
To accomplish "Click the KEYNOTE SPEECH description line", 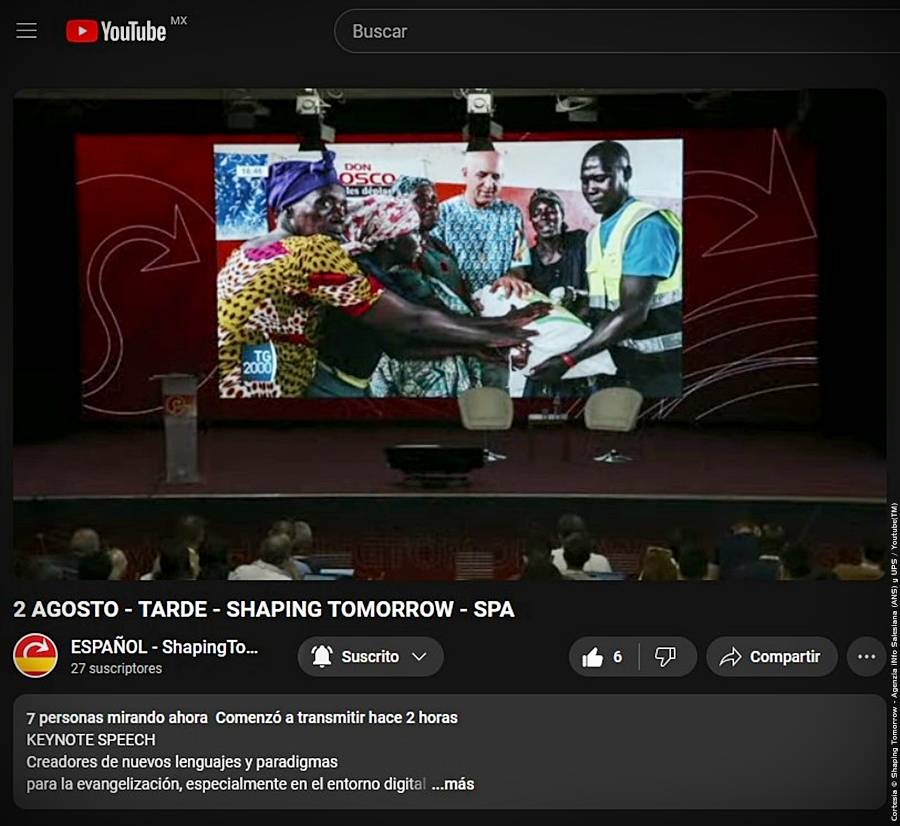I will [x=91, y=740].
